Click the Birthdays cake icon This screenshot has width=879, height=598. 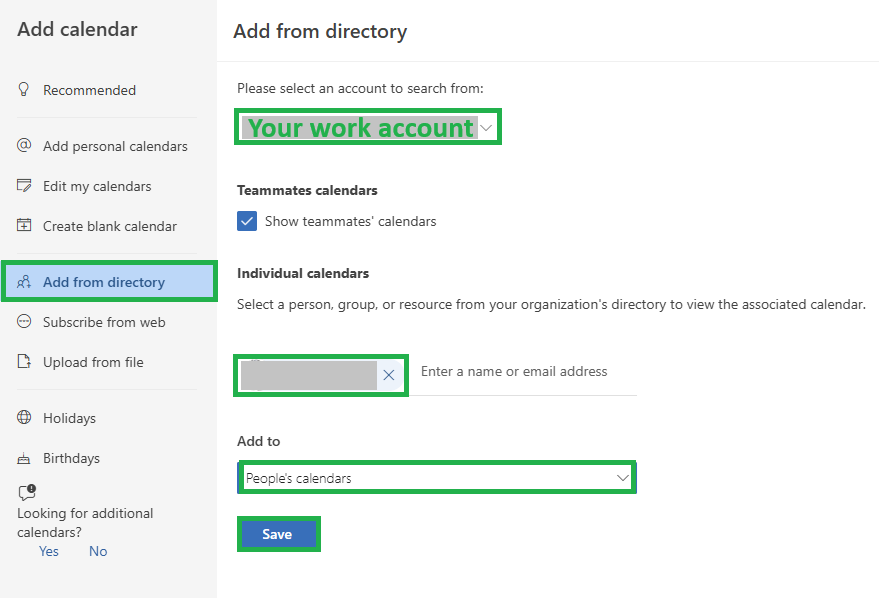coord(24,458)
